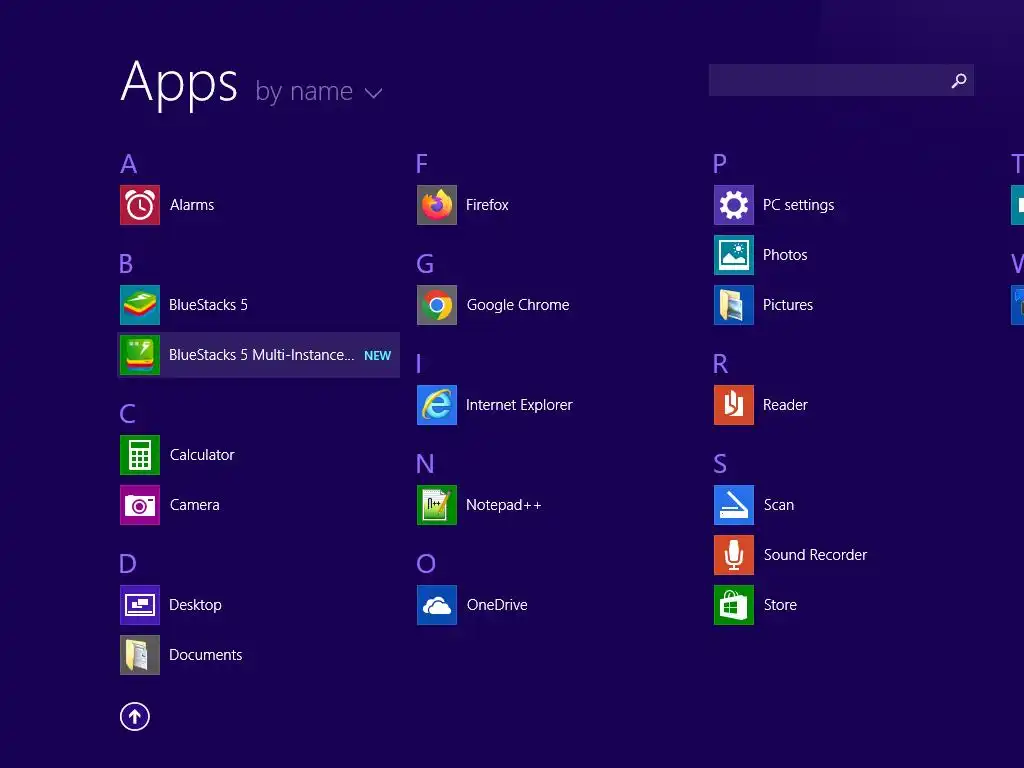Open the Photos app icon
The image size is (1024, 768).
(x=734, y=255)
